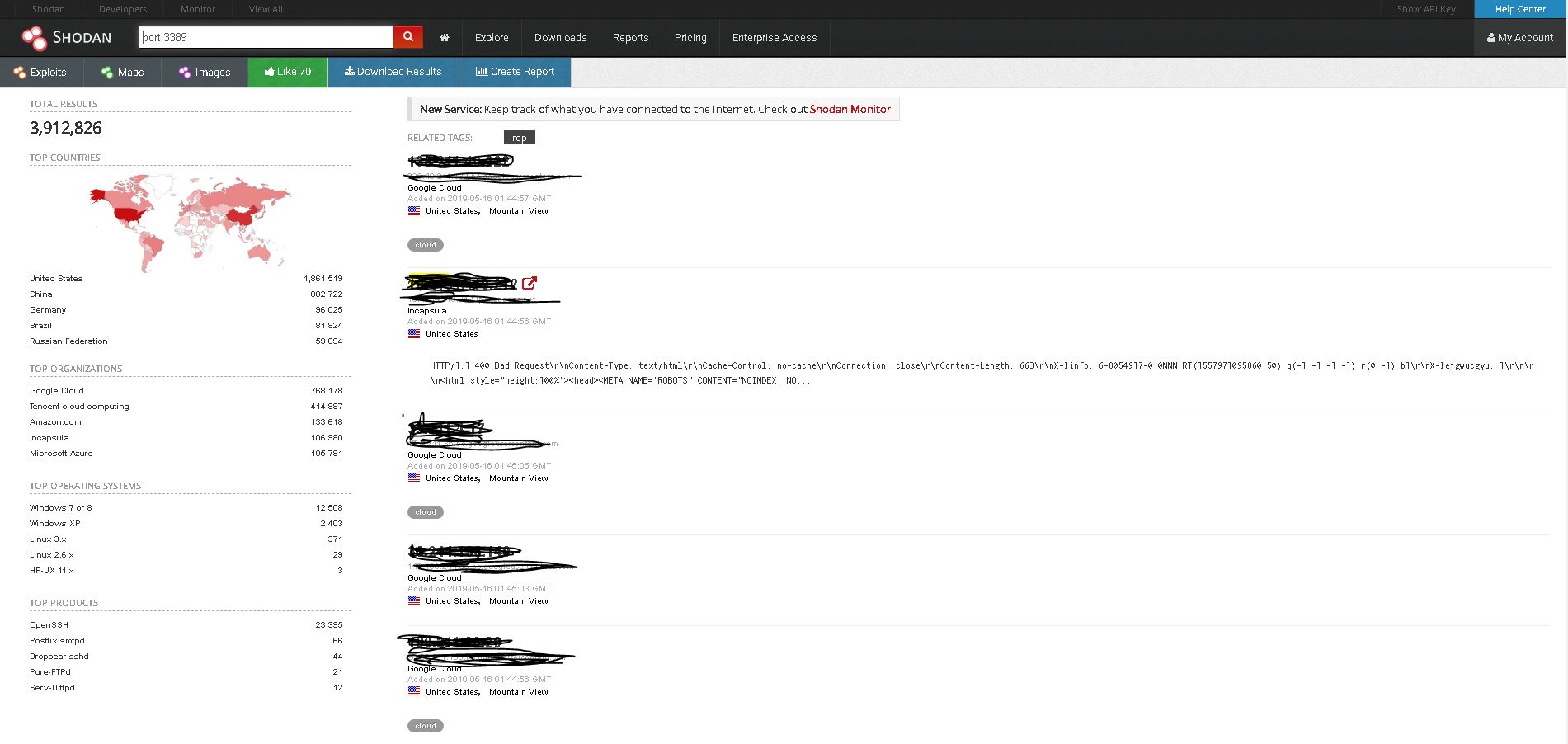The width and height of the screenshot is (1568, 744).
Task: Open the Downloads menu item
Action: (x=561, y=38)
